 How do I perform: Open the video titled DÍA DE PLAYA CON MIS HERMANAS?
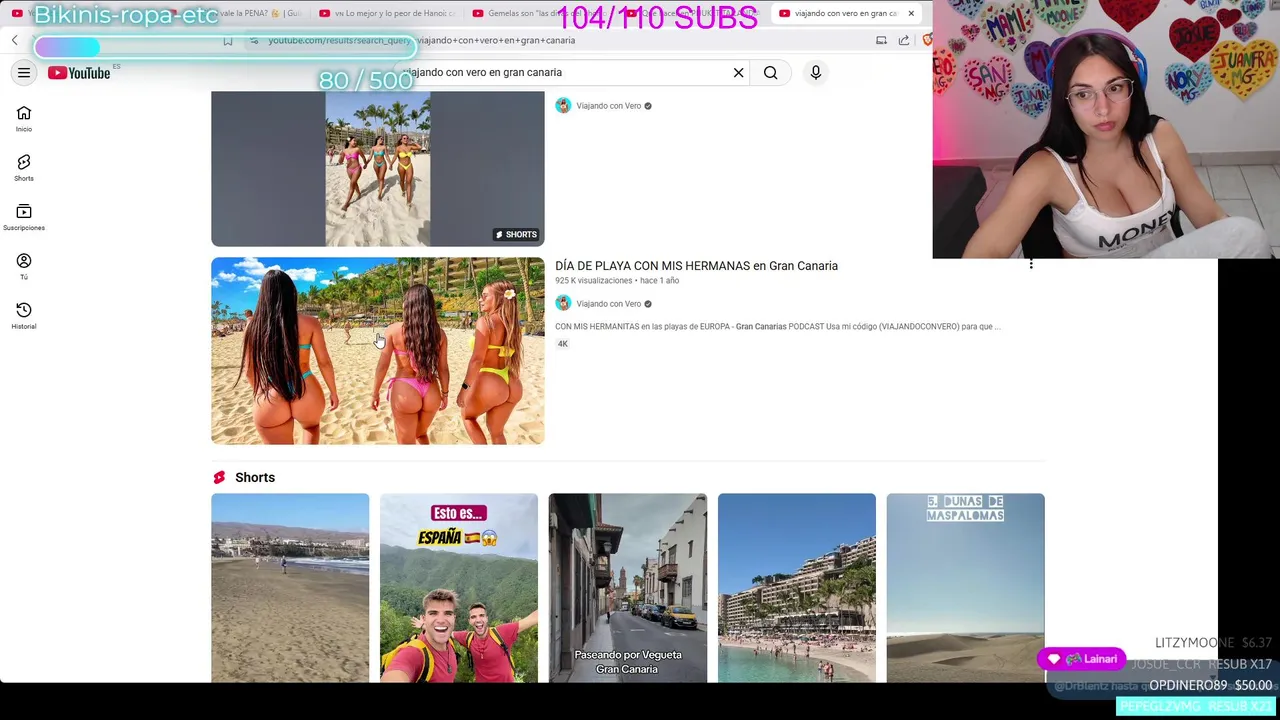[x=696, y=266]
